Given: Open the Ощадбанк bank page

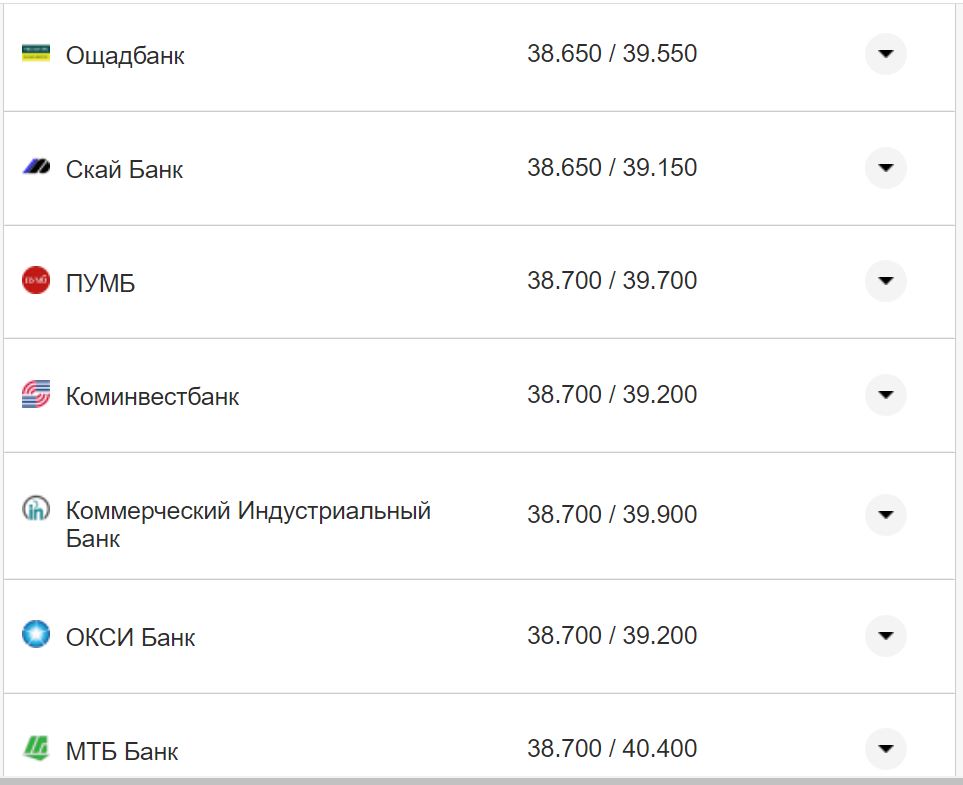Looking at the screenshot, I should point(124,55).
